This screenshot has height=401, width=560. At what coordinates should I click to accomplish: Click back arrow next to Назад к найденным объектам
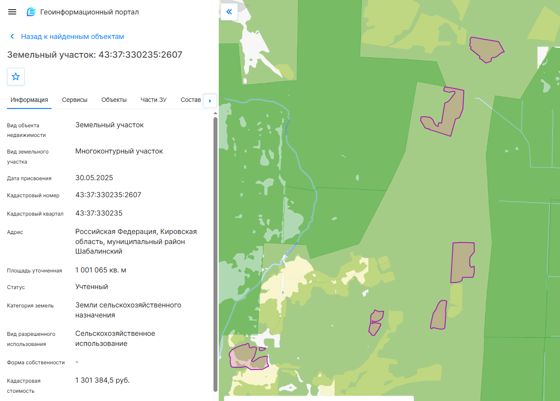tap(12, 36)
